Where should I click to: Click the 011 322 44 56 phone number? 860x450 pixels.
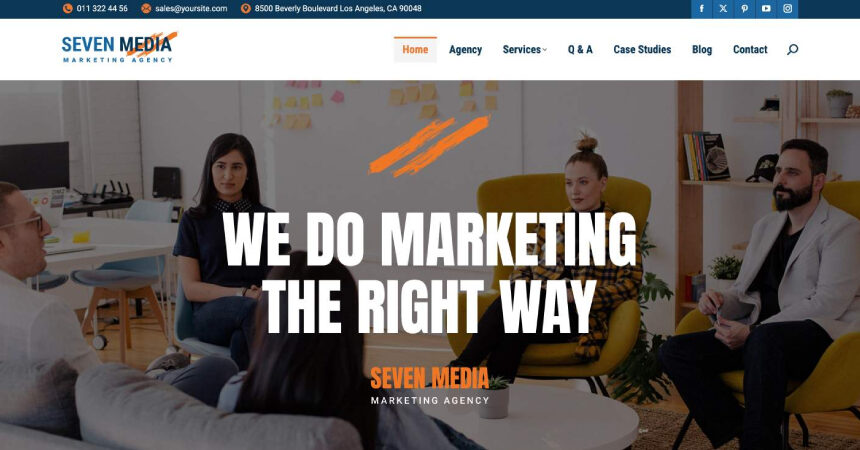point(102,8)
